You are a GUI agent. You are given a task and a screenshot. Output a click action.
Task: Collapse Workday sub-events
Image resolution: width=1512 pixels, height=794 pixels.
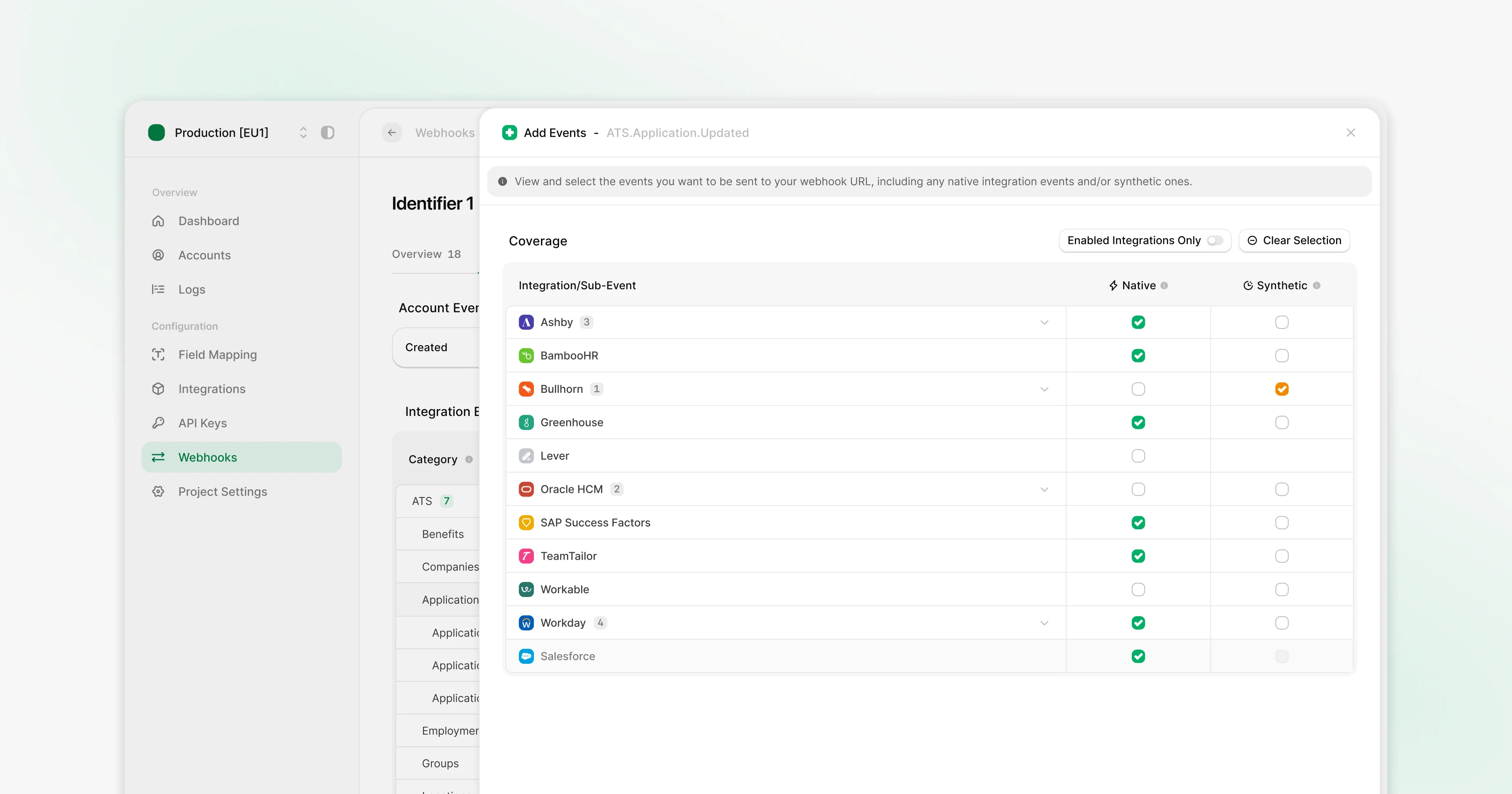[x=1044, y=623]
